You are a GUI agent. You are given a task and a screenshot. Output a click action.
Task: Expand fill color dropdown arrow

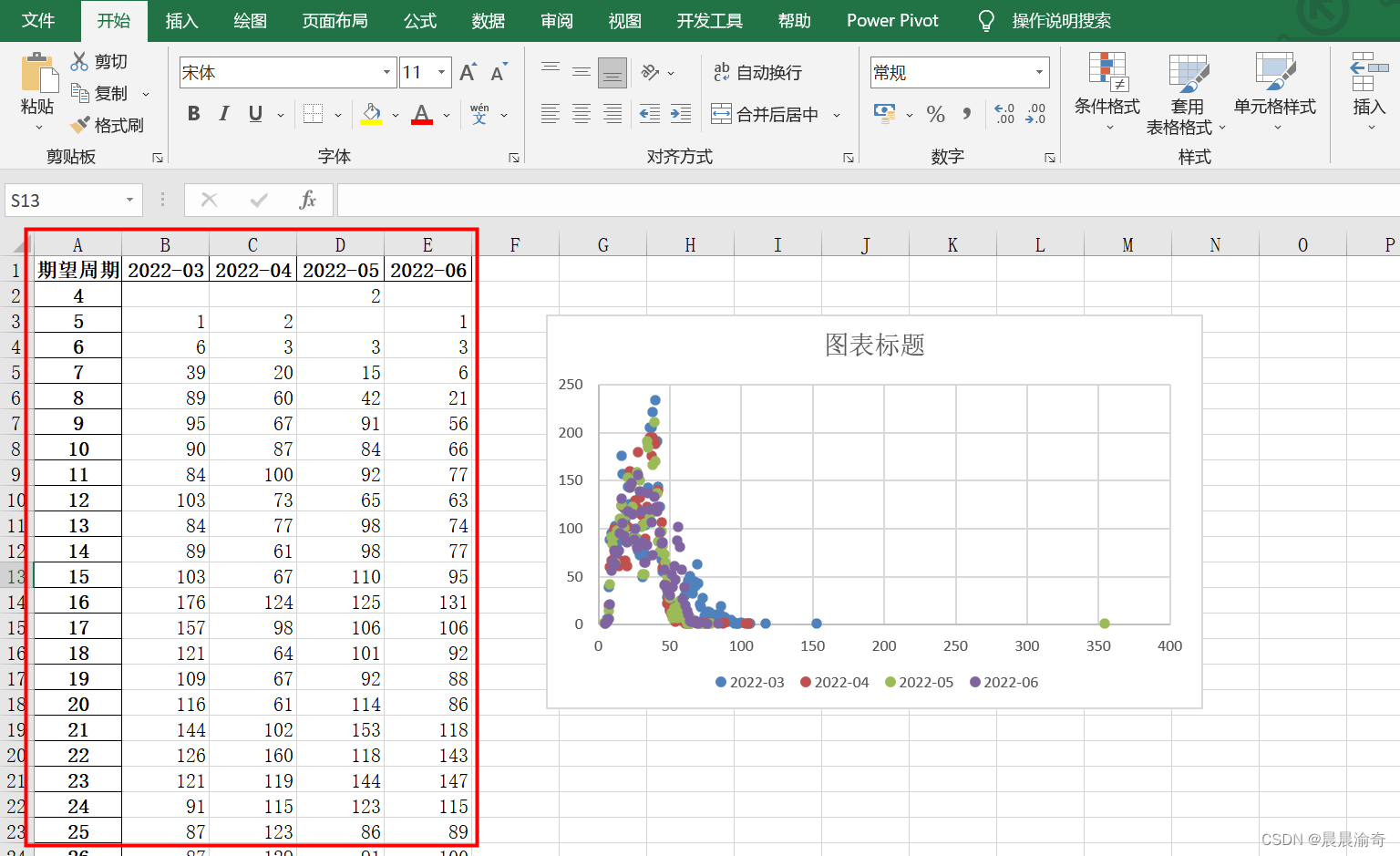click(x=395, y=115)
